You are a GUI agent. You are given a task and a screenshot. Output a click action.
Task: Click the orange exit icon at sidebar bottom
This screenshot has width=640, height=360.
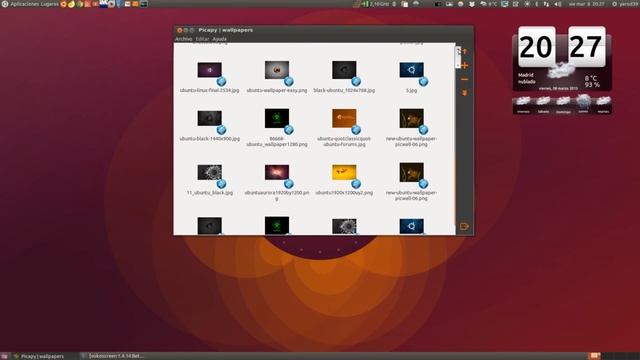pyautogui.click(x=464, y=226)
